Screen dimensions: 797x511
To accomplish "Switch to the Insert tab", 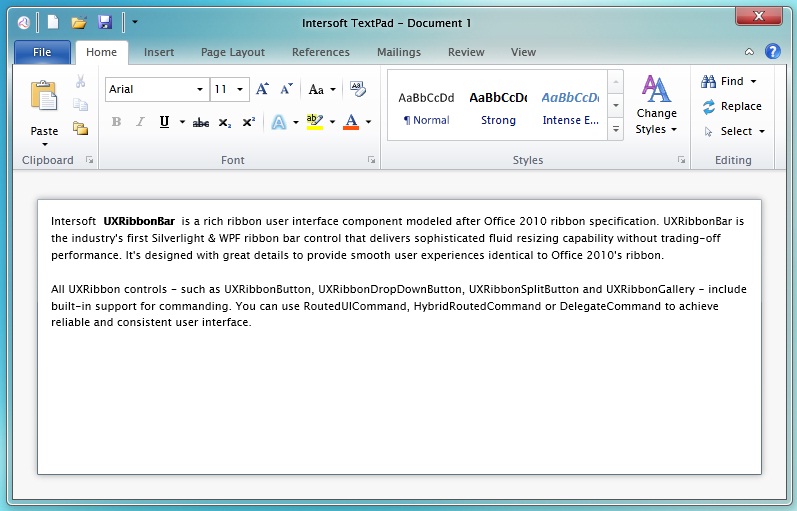I will click(x=159, y=52).
